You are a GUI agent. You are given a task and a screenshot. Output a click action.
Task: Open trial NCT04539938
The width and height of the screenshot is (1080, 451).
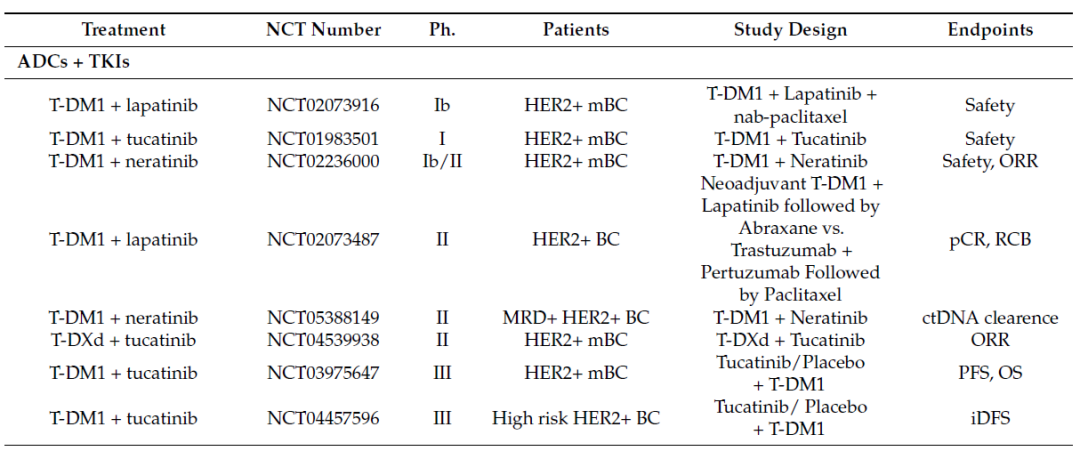[x=323, y=340]
